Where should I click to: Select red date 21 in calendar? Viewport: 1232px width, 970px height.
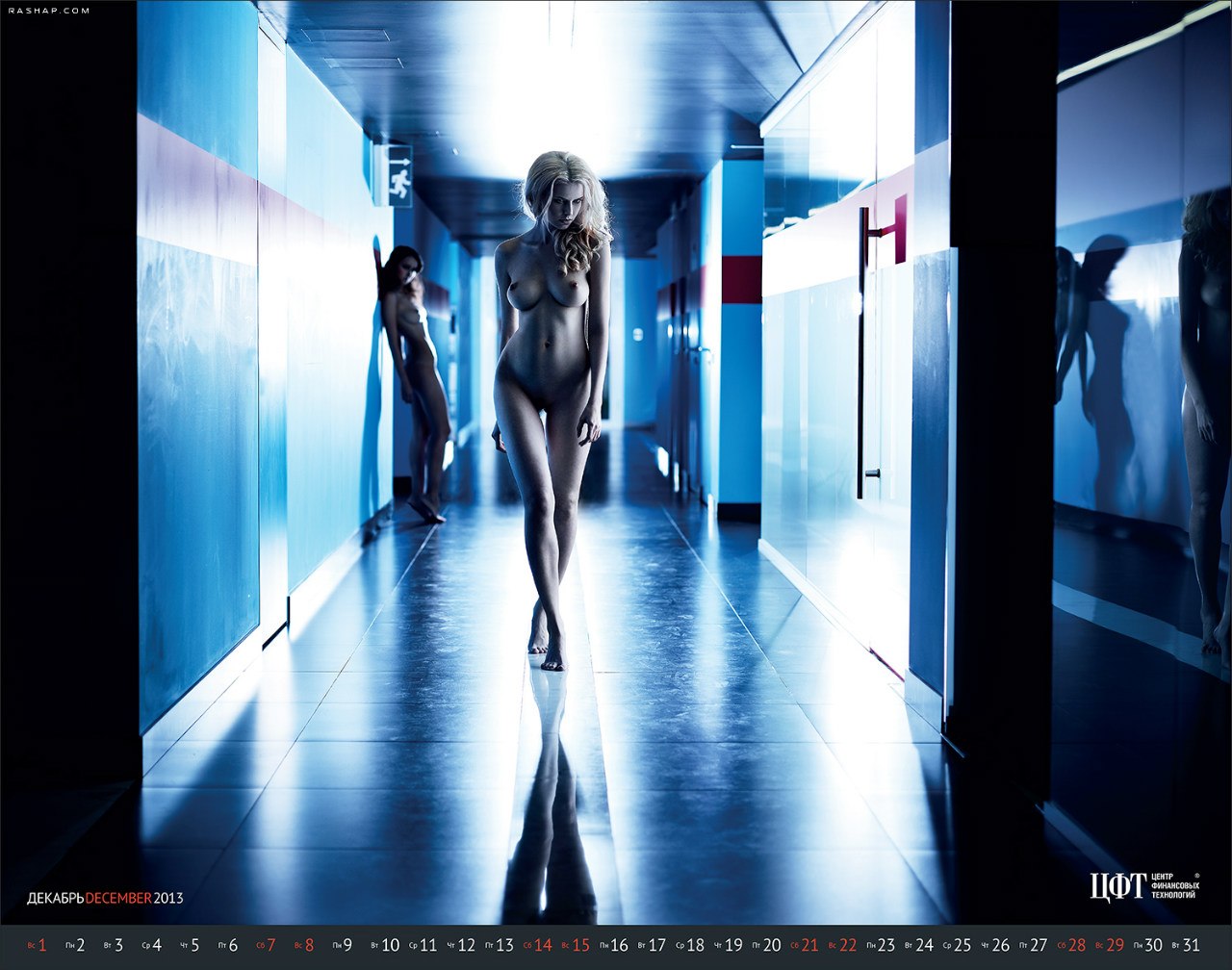point(809,945)
